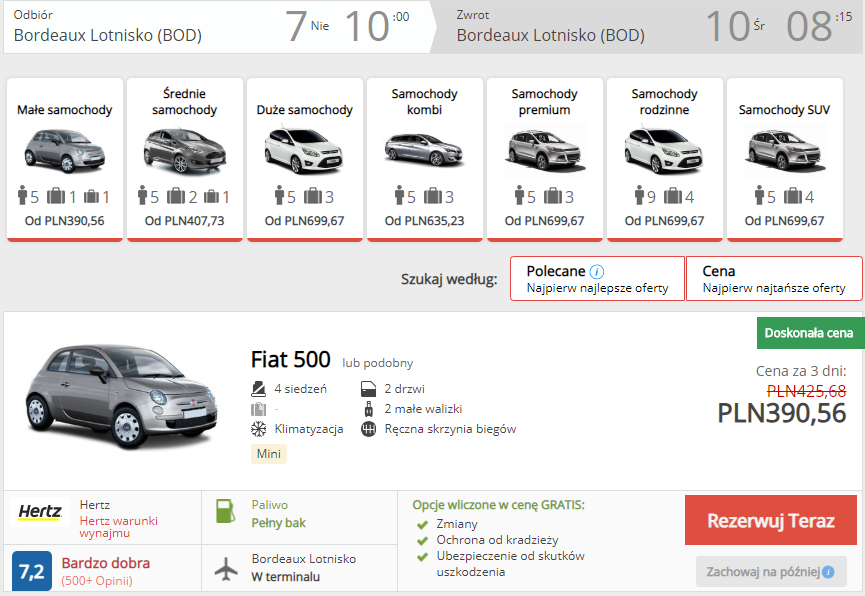Screen dimensions: 865x596
Task: Click the airplane terminal icon
Action: pos(226,569)
